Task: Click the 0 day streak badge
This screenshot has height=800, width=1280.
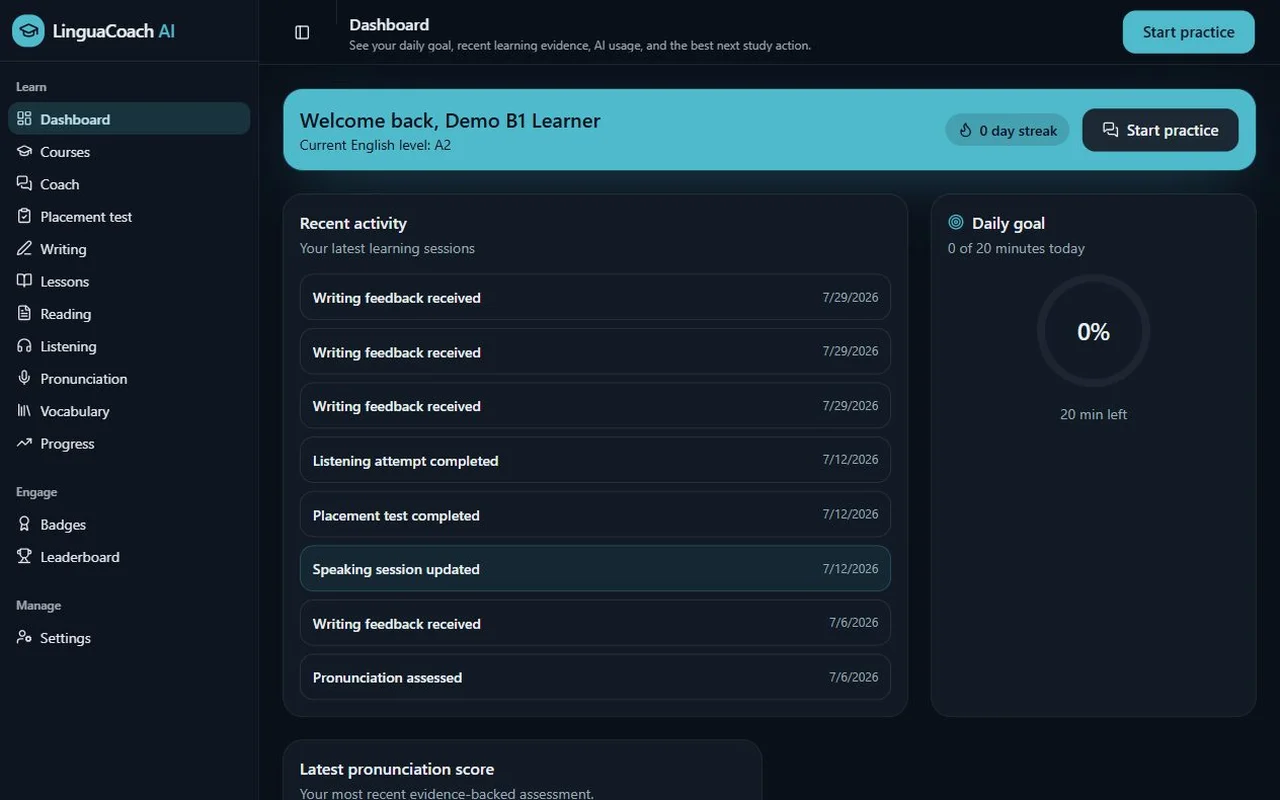Action: [x=1008, y=130]
